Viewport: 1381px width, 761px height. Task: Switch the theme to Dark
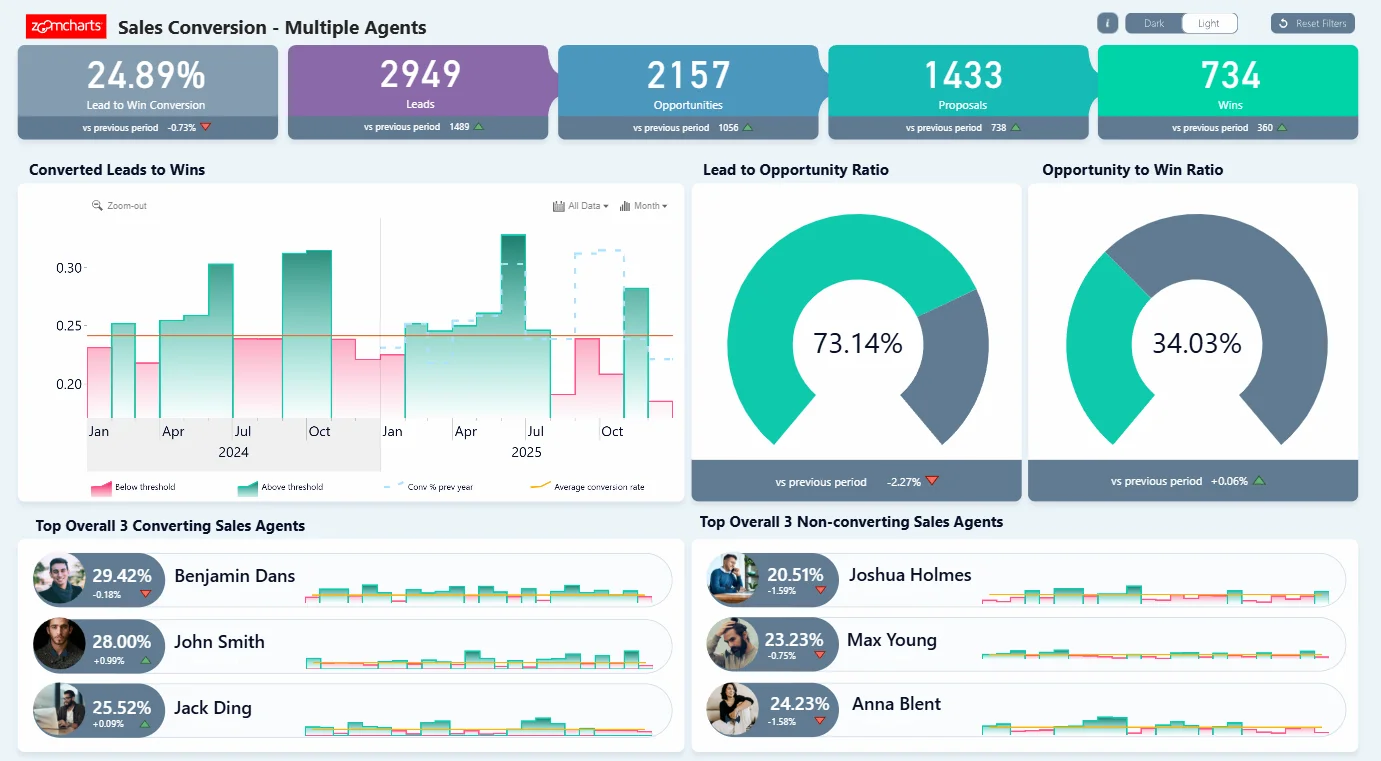point(1154,23)
